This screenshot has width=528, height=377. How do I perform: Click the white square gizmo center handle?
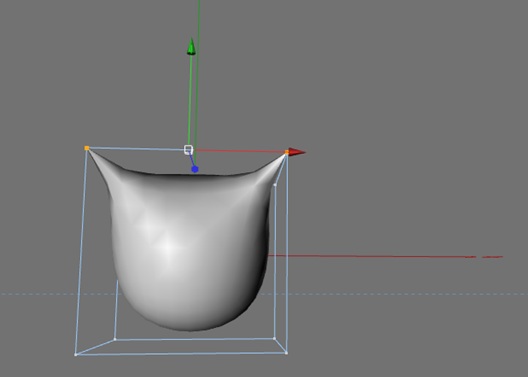[x=189, y=150]
